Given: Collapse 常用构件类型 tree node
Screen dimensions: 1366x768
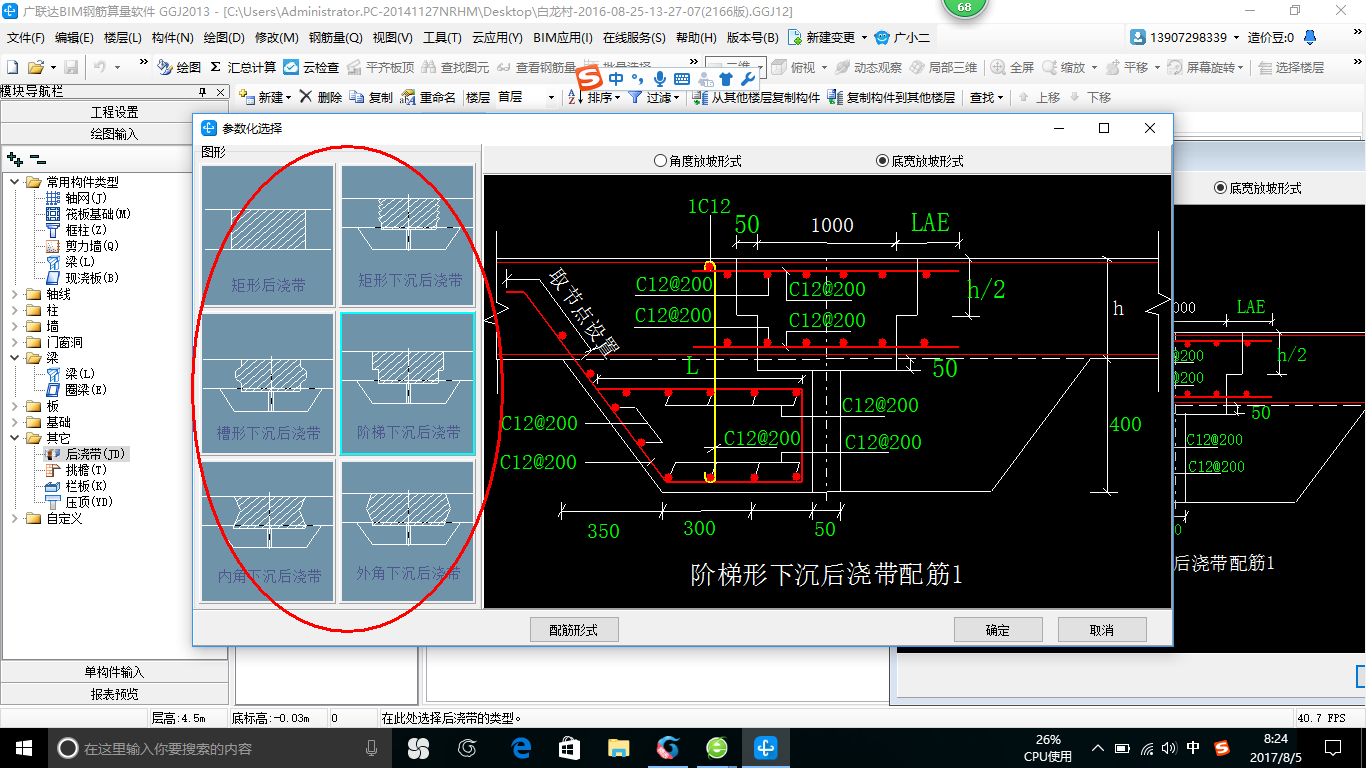Looking at the screenshot, I should coord(16,182).
